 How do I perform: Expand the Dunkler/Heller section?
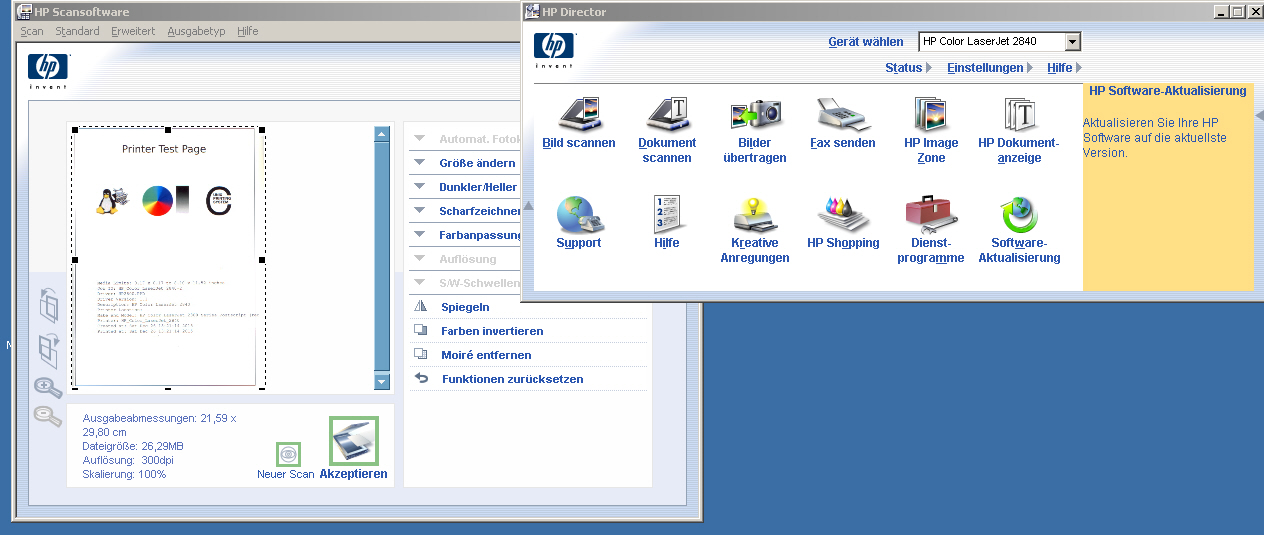pos(420,187)
